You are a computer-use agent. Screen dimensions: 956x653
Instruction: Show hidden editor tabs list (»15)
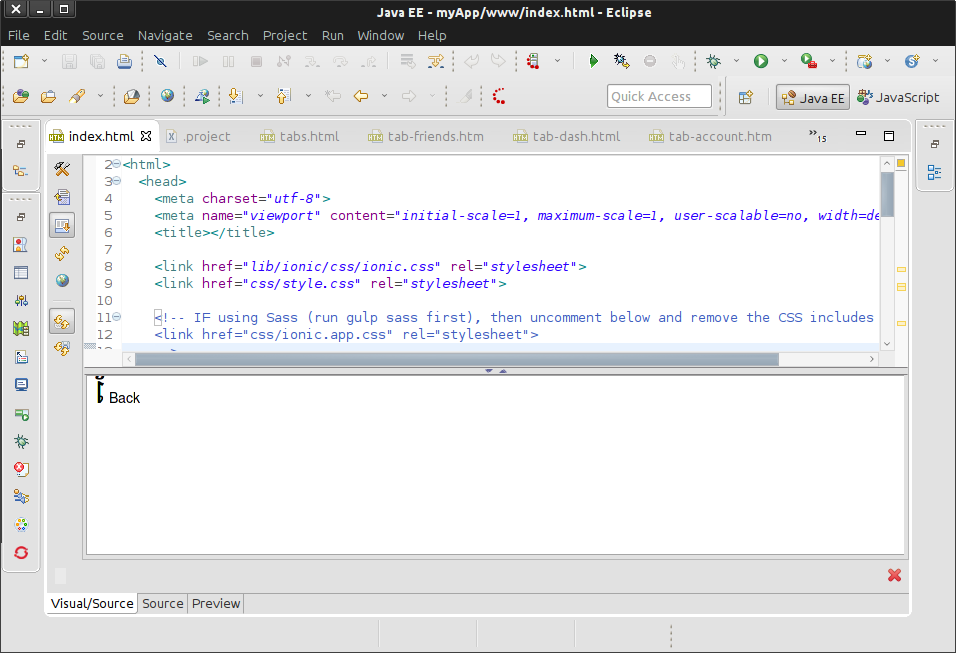click(817, 136)
